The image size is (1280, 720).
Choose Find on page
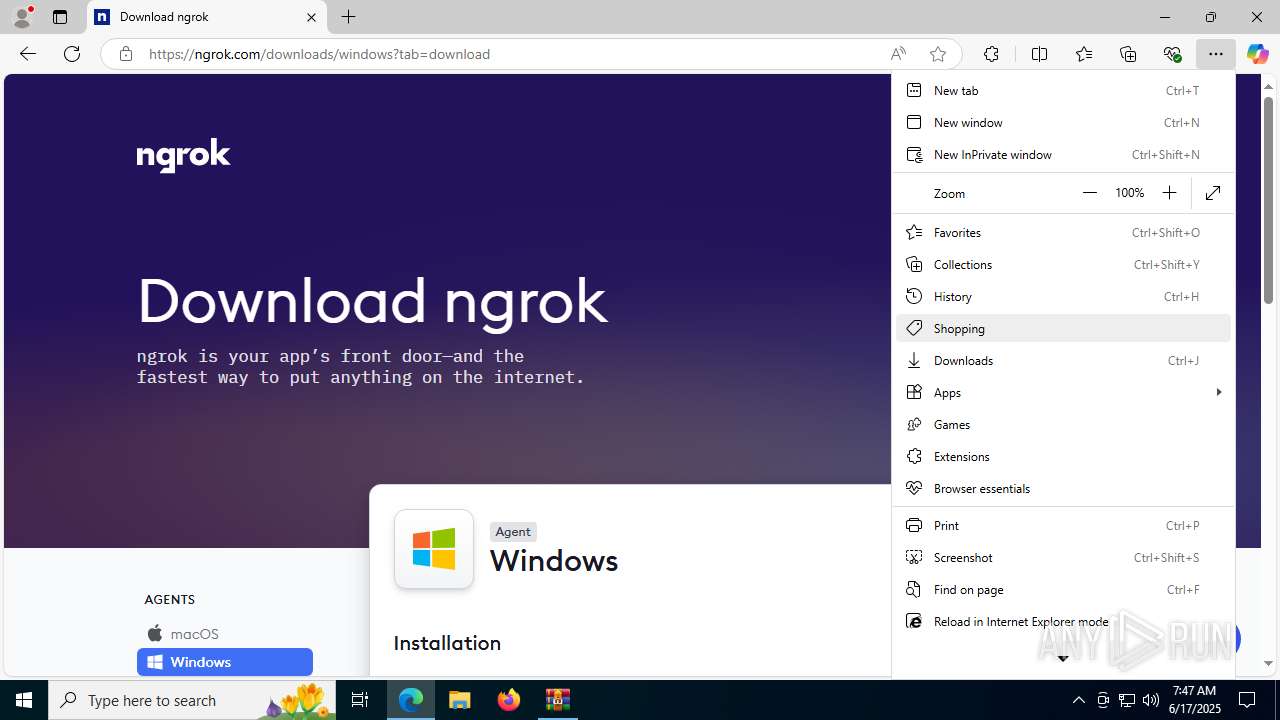[x=1063, y=589]
